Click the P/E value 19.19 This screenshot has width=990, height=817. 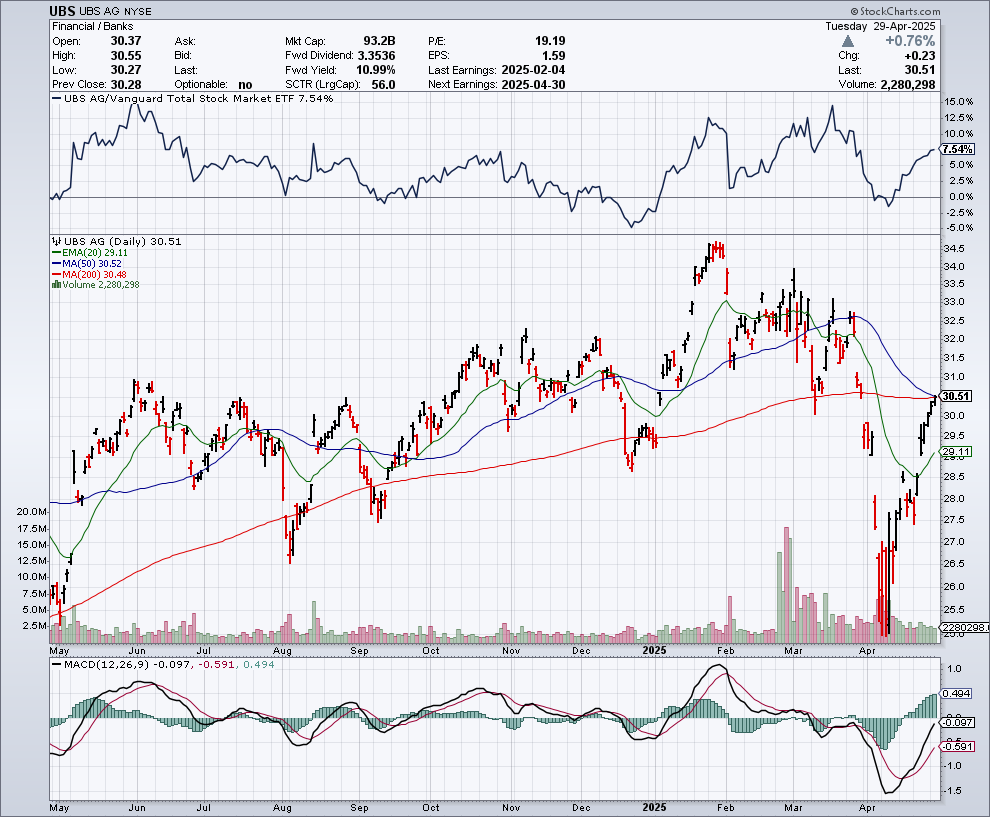[550, 41]
